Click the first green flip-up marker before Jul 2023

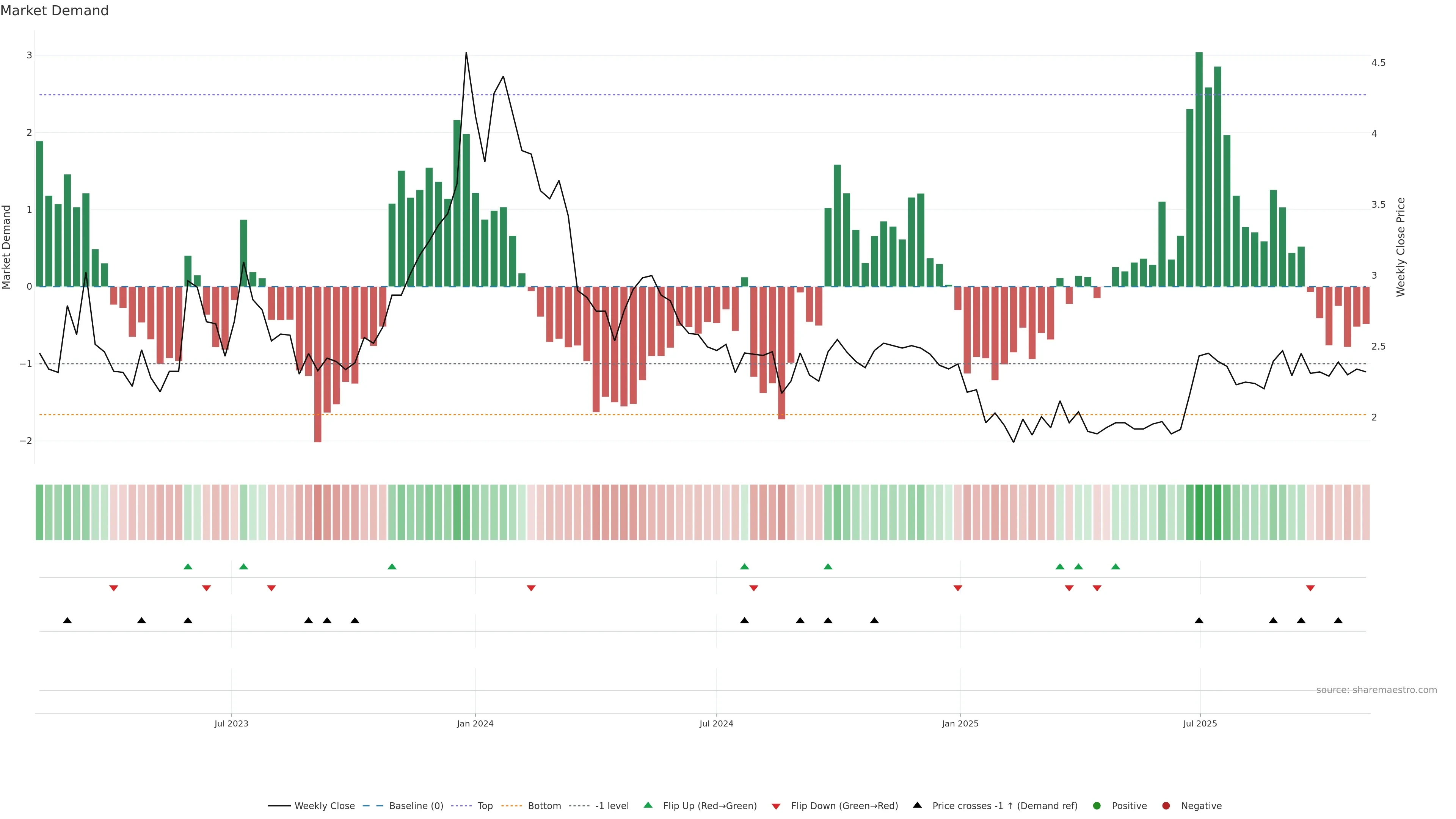[x=188, y=566]
